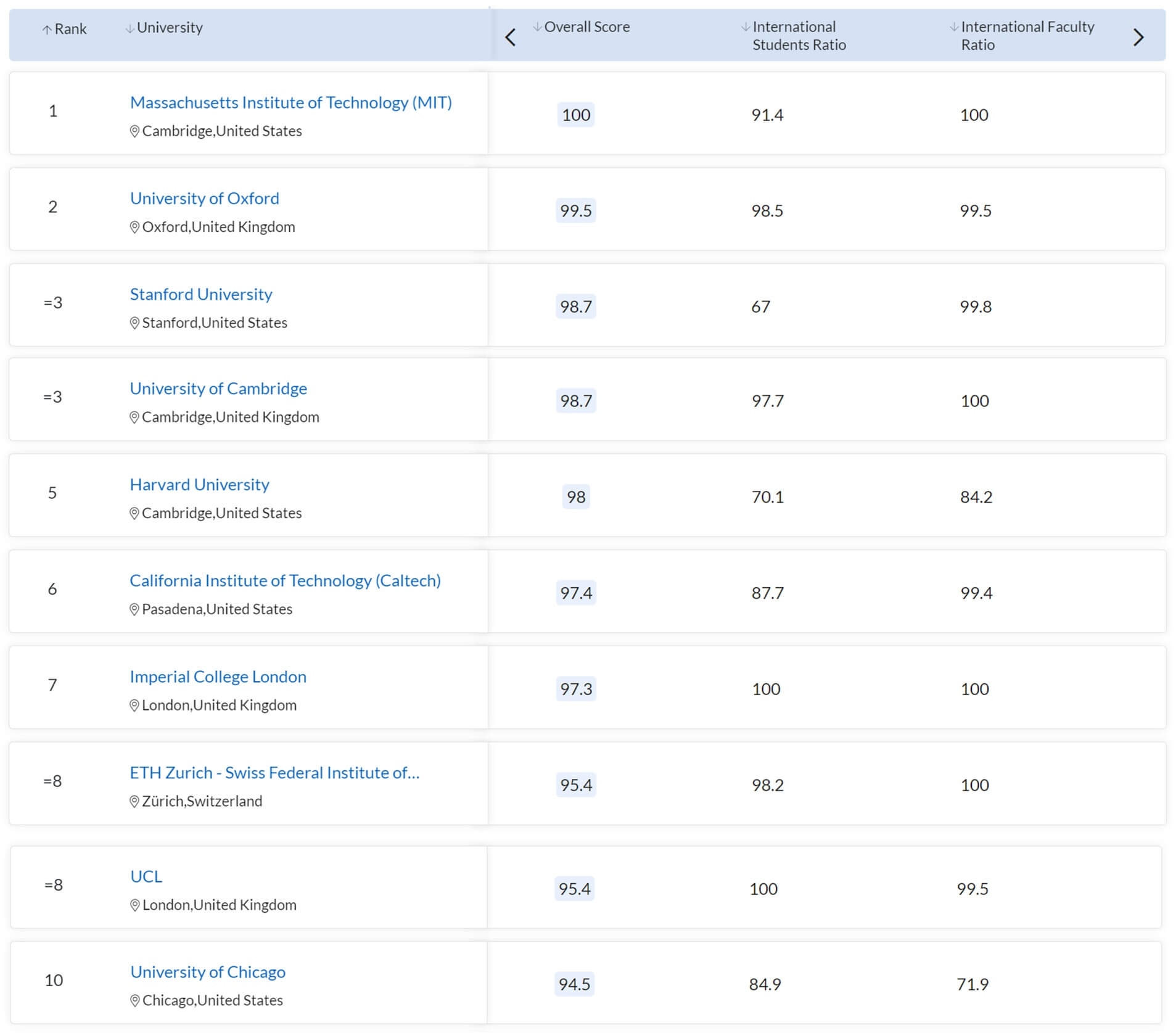
Task: Click Harvard international faculty ratio 84.2
Action: click(976, 497)
